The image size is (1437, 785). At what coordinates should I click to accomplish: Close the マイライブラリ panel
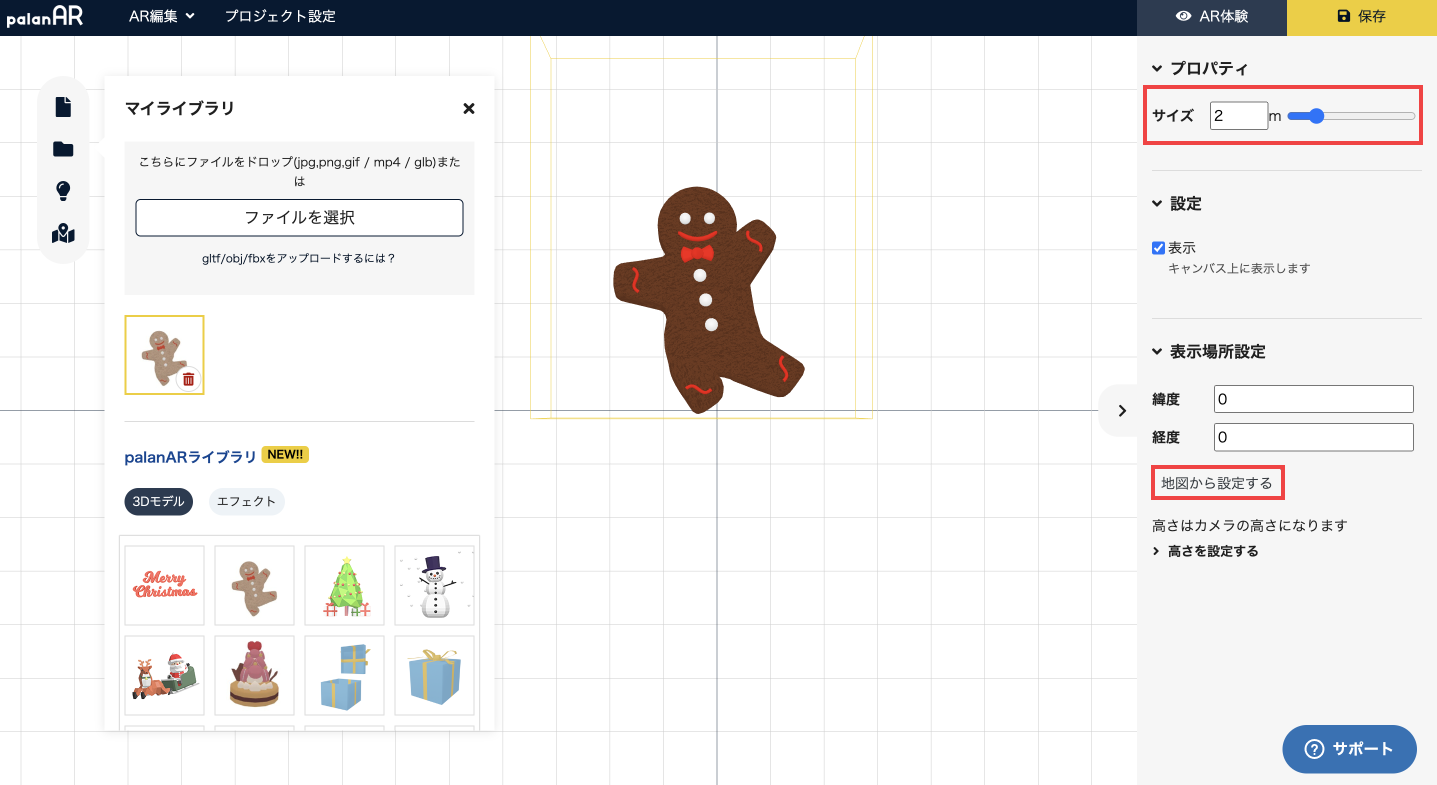point(468,108)
